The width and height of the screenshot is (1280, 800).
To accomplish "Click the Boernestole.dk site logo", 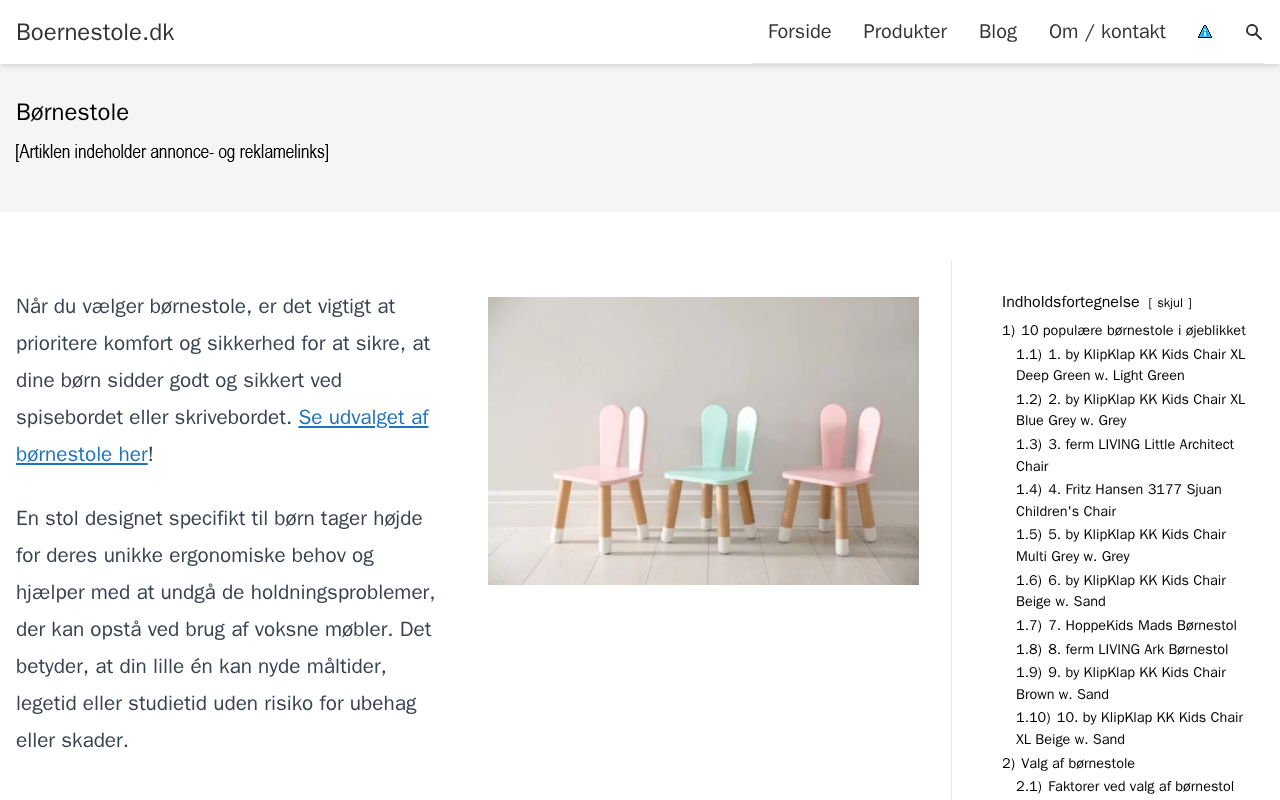I will [x=95, y=32].
